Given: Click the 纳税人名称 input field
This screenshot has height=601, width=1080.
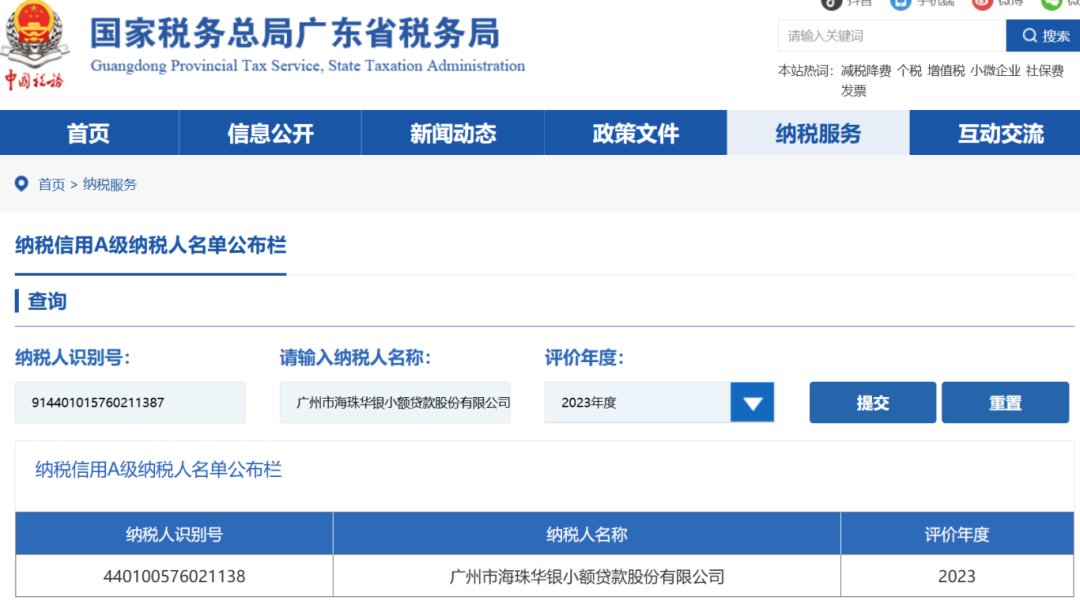Looking at the screenshot, I should pos(395,403).
